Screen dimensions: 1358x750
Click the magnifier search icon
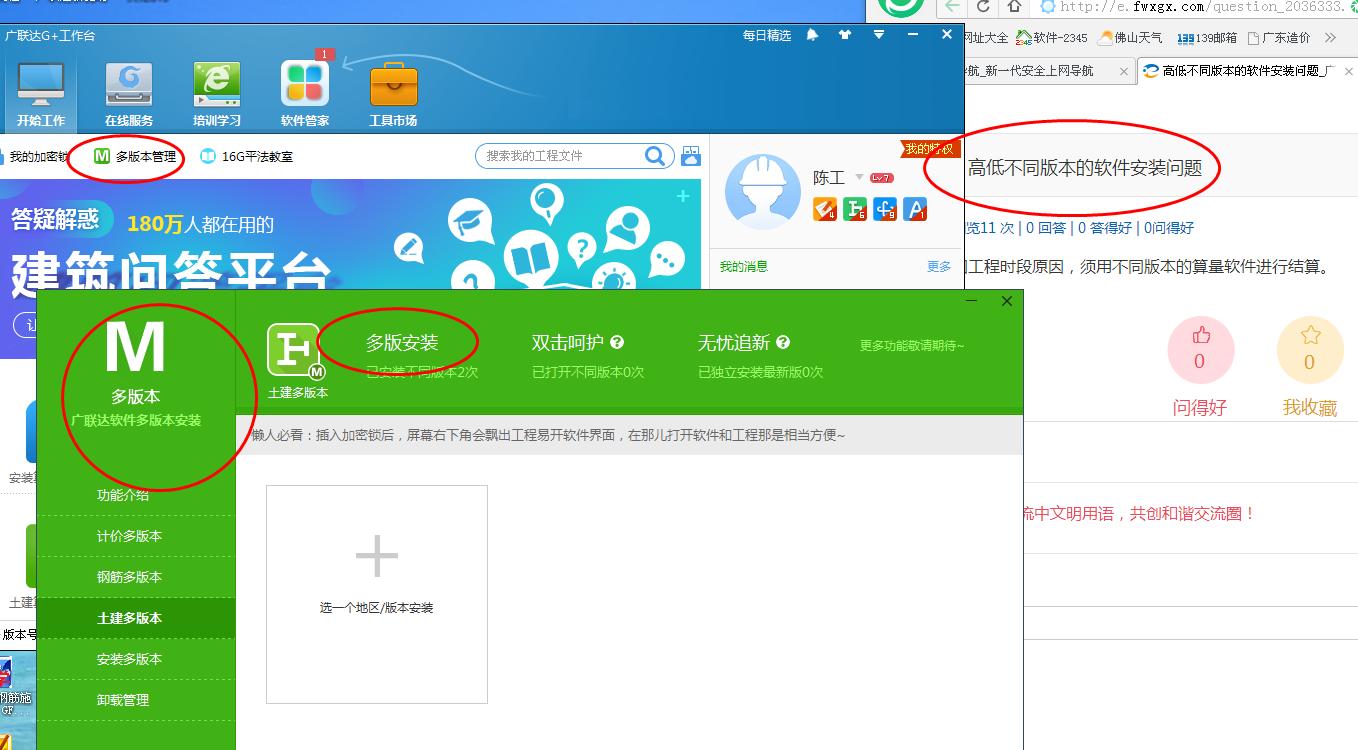pos(655,155)
